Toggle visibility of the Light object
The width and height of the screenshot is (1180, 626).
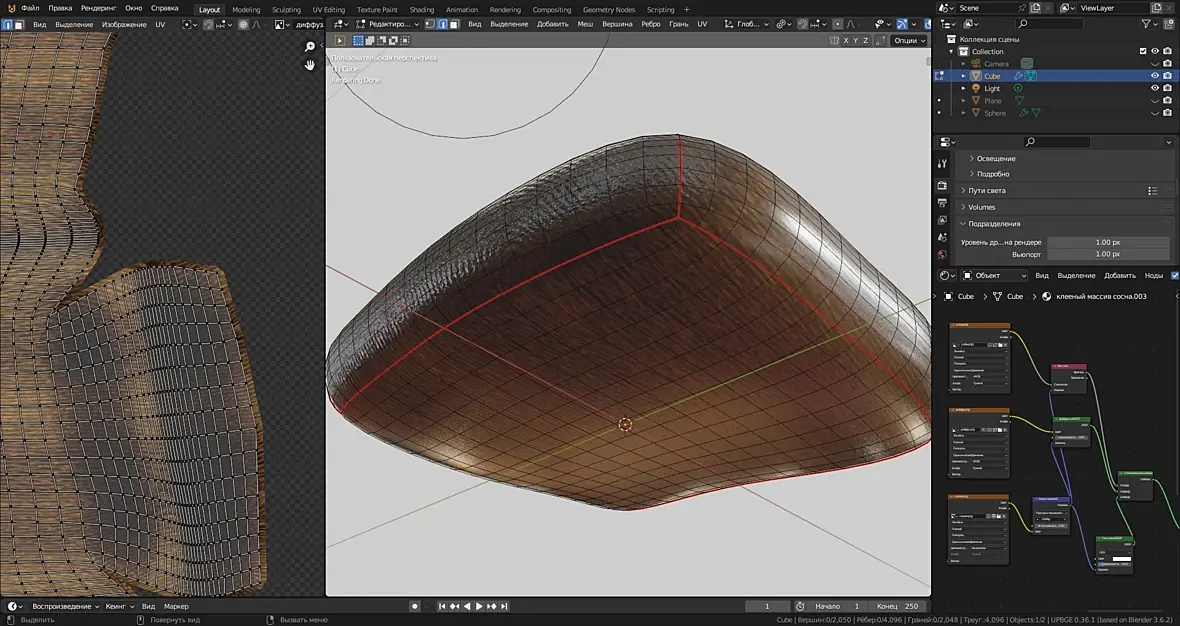coord(1154,88)
